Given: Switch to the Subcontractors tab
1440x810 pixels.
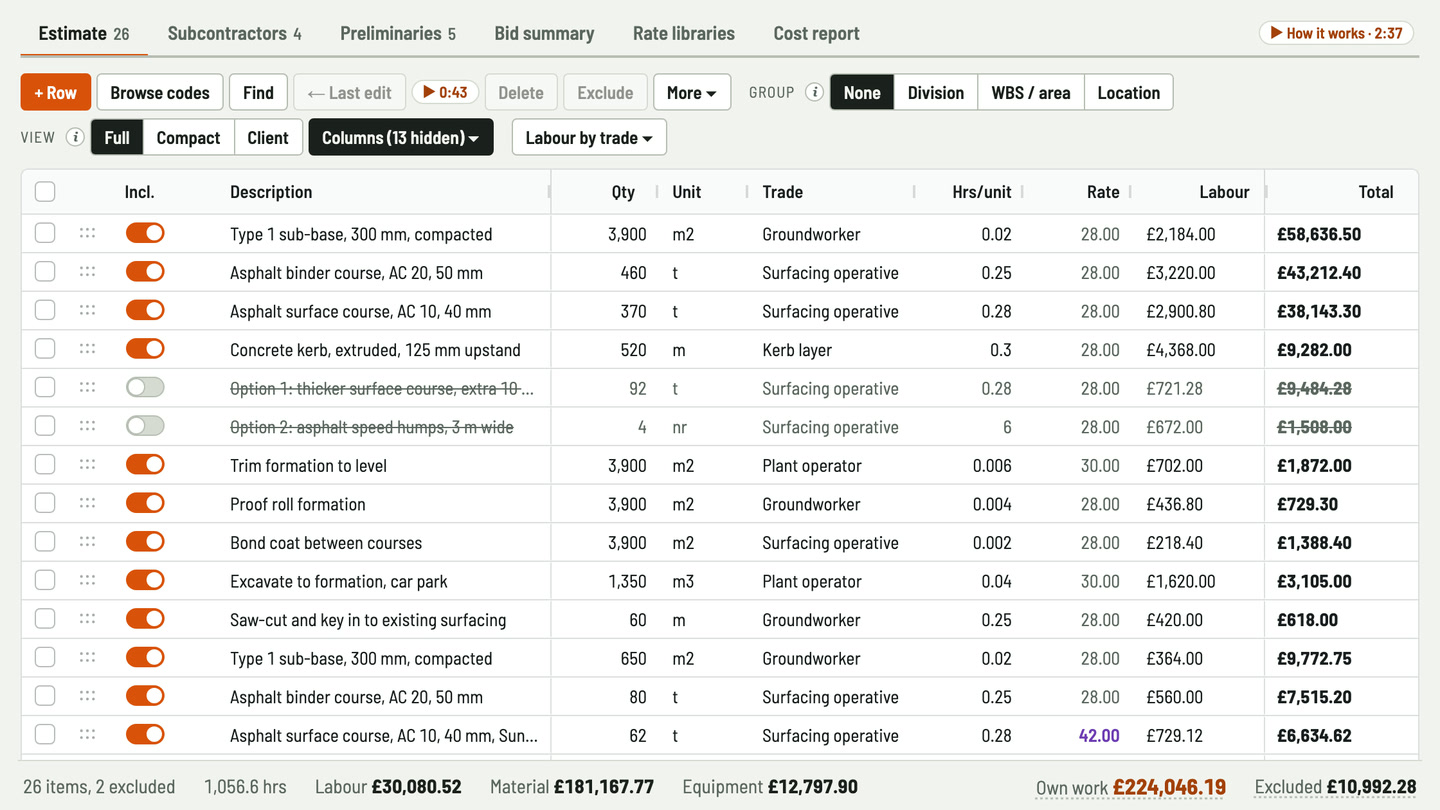Looking at the screenshot, I should coord(234,33).
